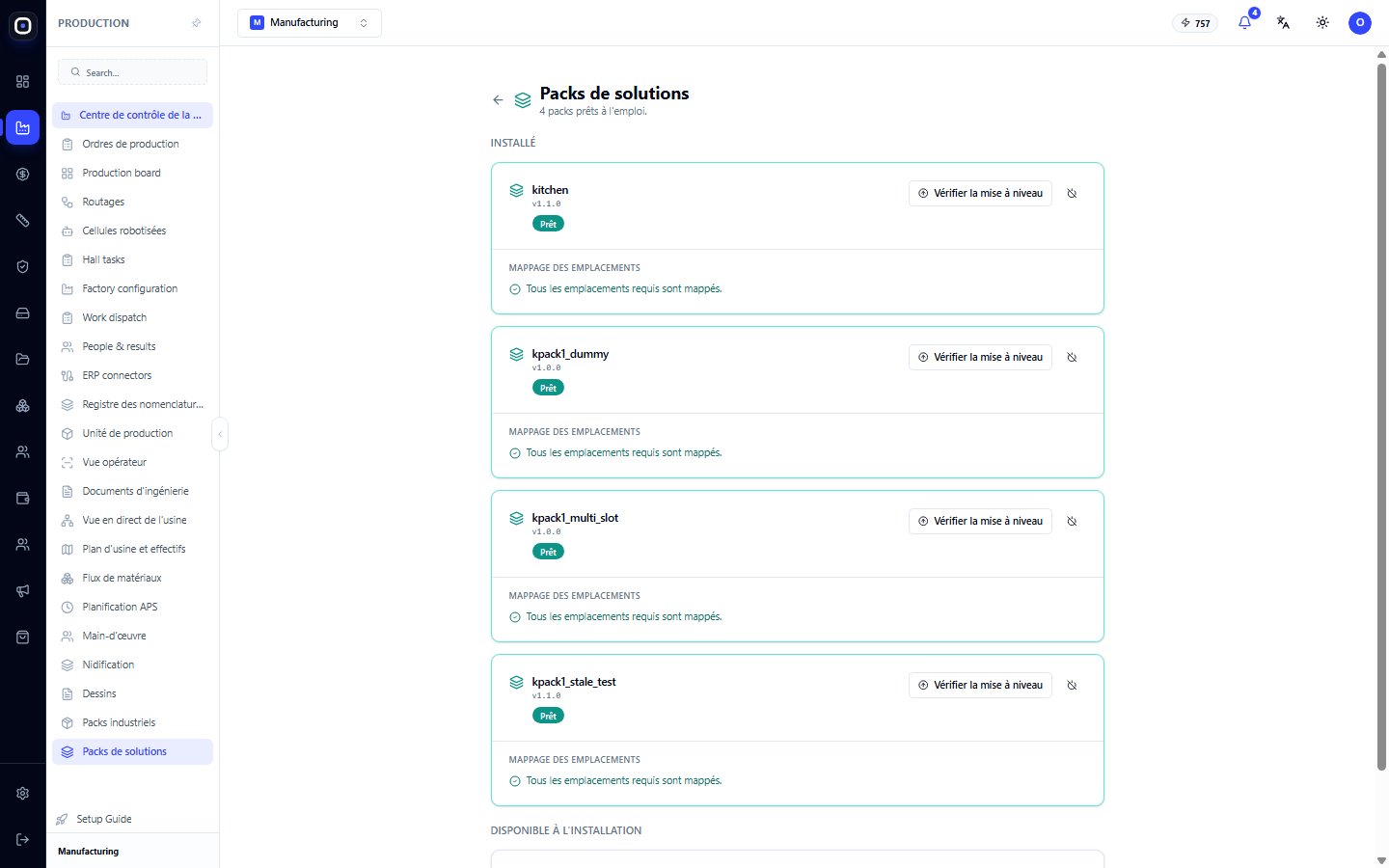Select Packs de solutions in the sidebar
The width and height of the screenshot is (1389, 868).
click(x=132, y=751)
